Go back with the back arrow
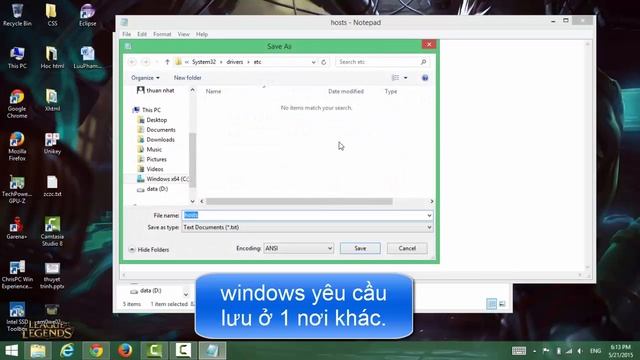This screenshot has width=640, height=360. pyautogui.click(x=132, y=62)
